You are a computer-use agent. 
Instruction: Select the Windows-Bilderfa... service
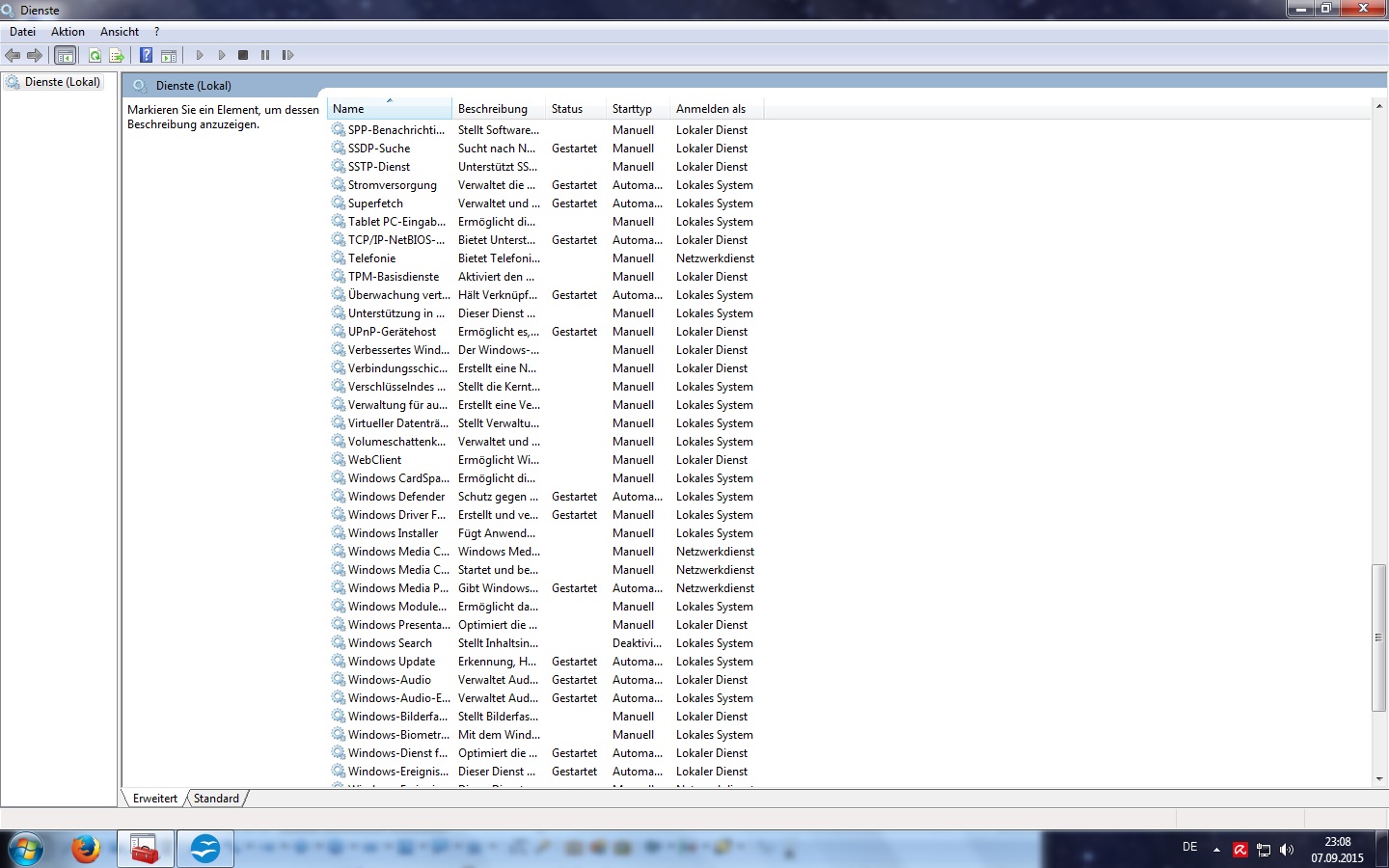click(398, 716)
